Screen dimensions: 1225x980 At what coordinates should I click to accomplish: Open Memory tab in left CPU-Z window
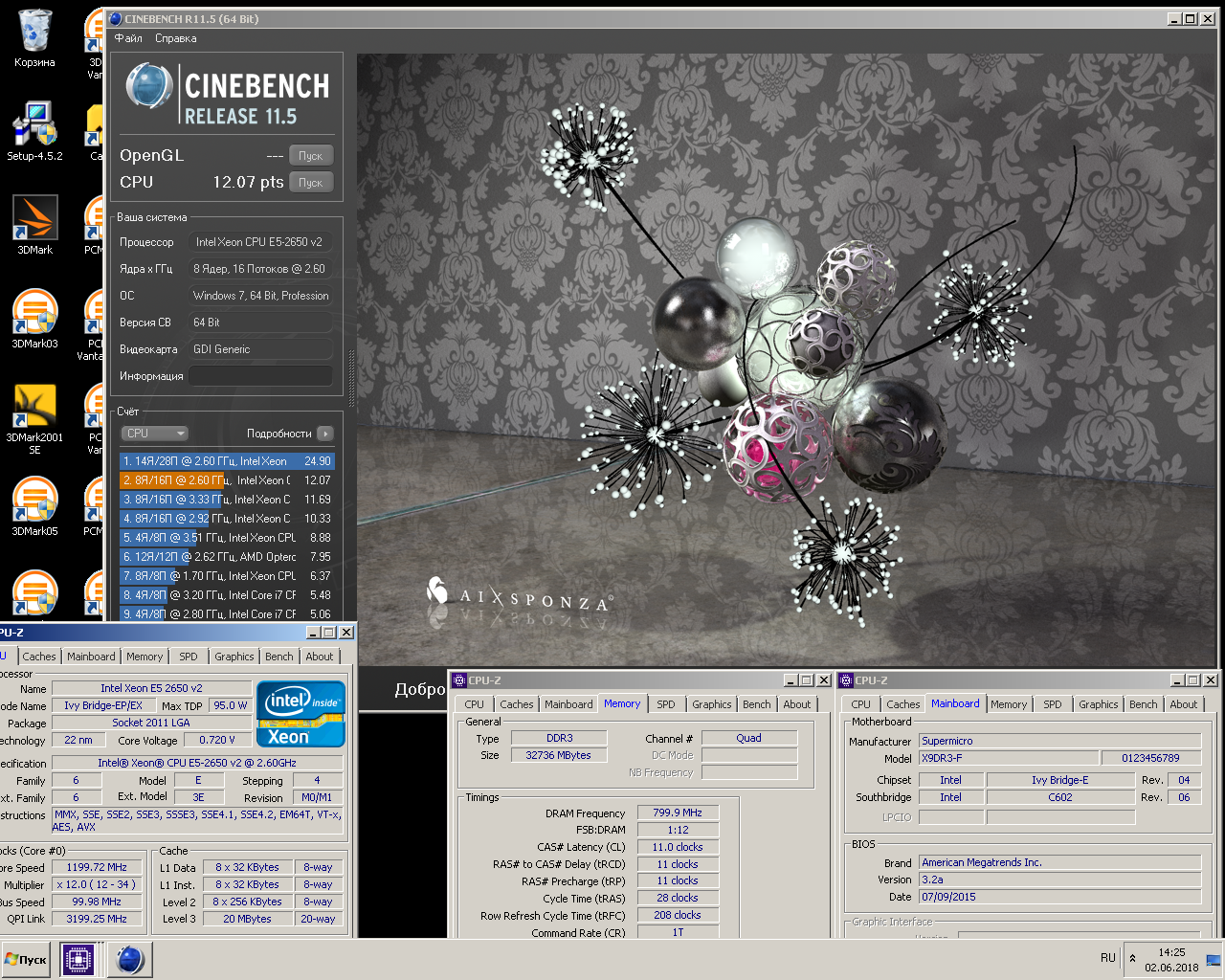(x=145, y=657)
